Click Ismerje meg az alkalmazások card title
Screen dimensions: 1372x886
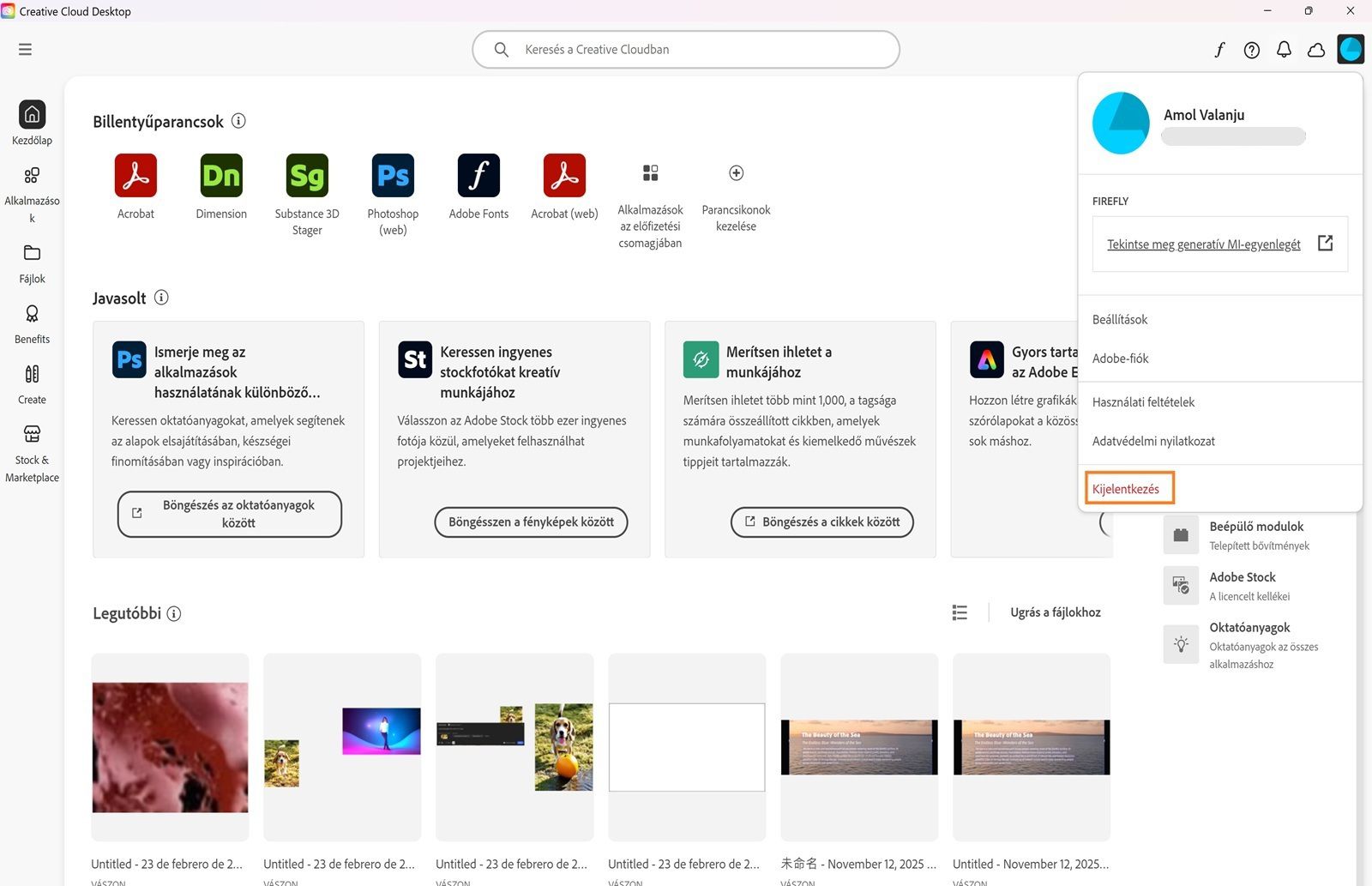coord(238,372)
